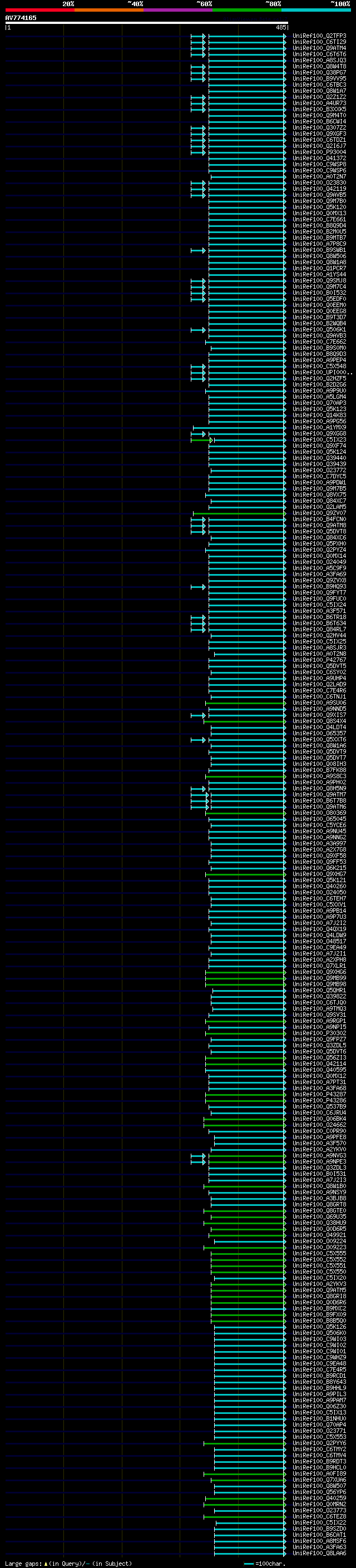Image resolution: width=356 pixels, height=1568 pixels.
Task: Select hit label UniRef100_Q38PG7
Action: pyautogui.click(x=319, y=72)
